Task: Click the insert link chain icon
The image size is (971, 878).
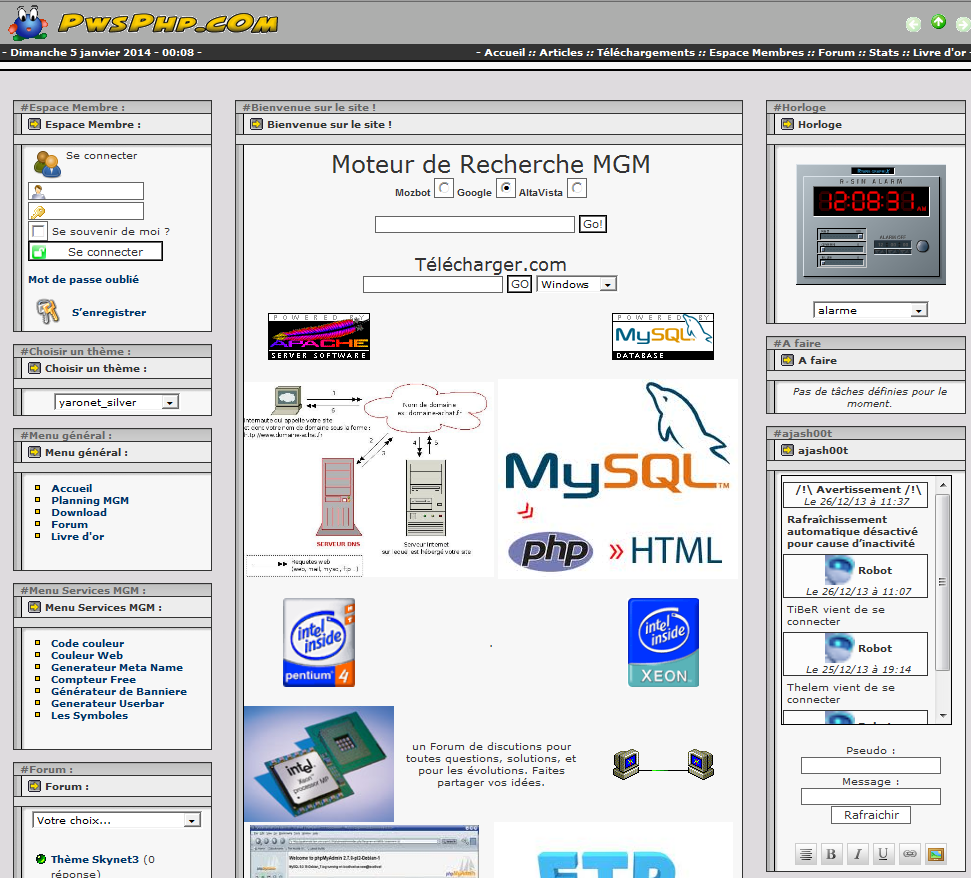Action: [910, 854]
